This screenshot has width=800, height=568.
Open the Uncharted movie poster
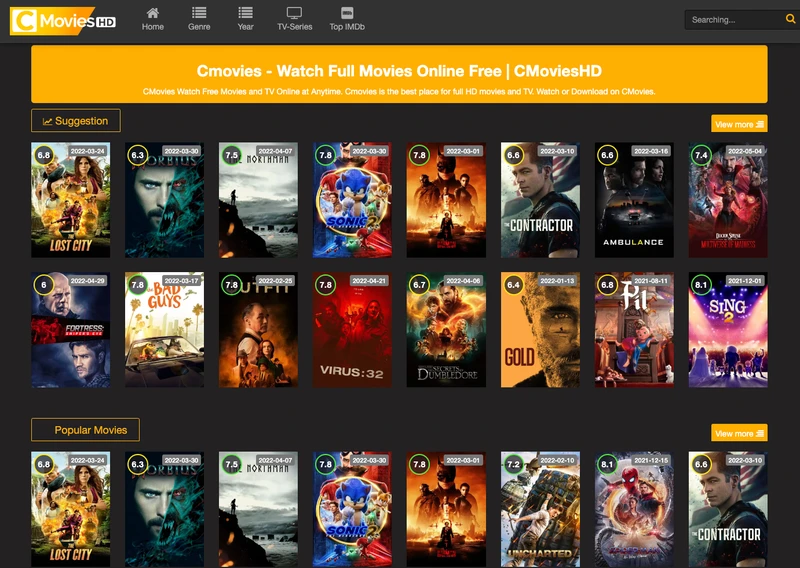tap(540, 509)
